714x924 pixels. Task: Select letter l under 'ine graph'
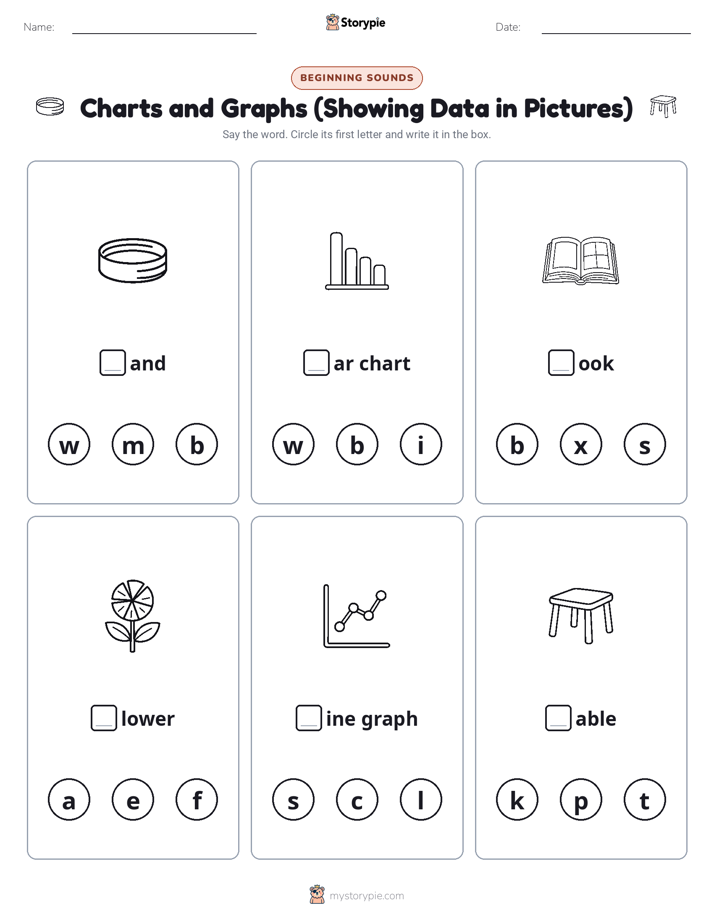(421, 800)
